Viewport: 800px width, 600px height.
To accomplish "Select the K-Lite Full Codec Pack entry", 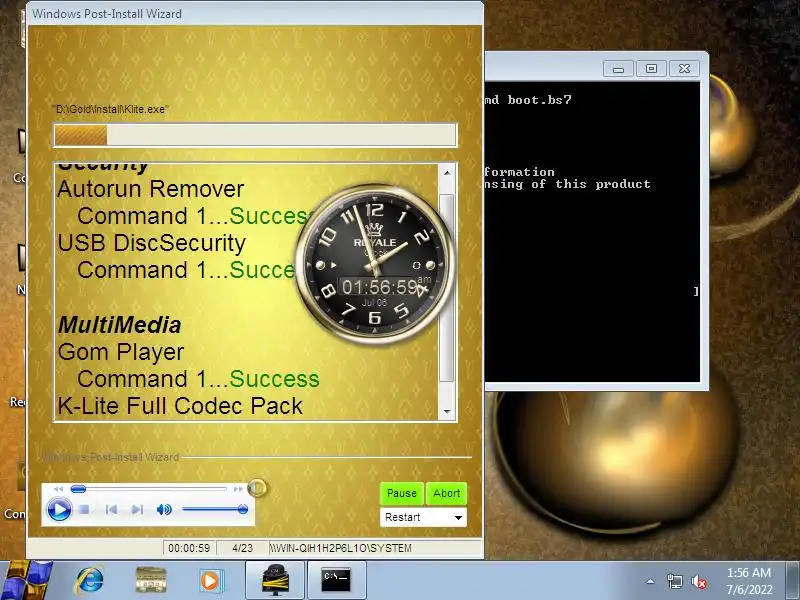I will [180, 406].
